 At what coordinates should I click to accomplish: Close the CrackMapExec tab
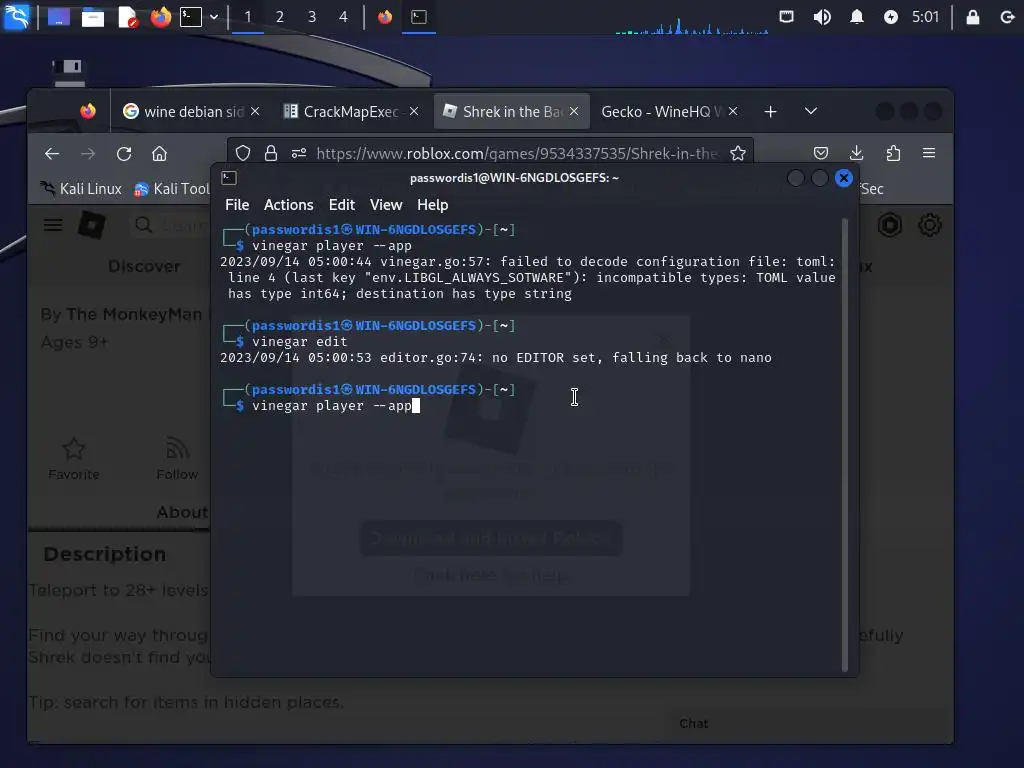coord(414,112)
